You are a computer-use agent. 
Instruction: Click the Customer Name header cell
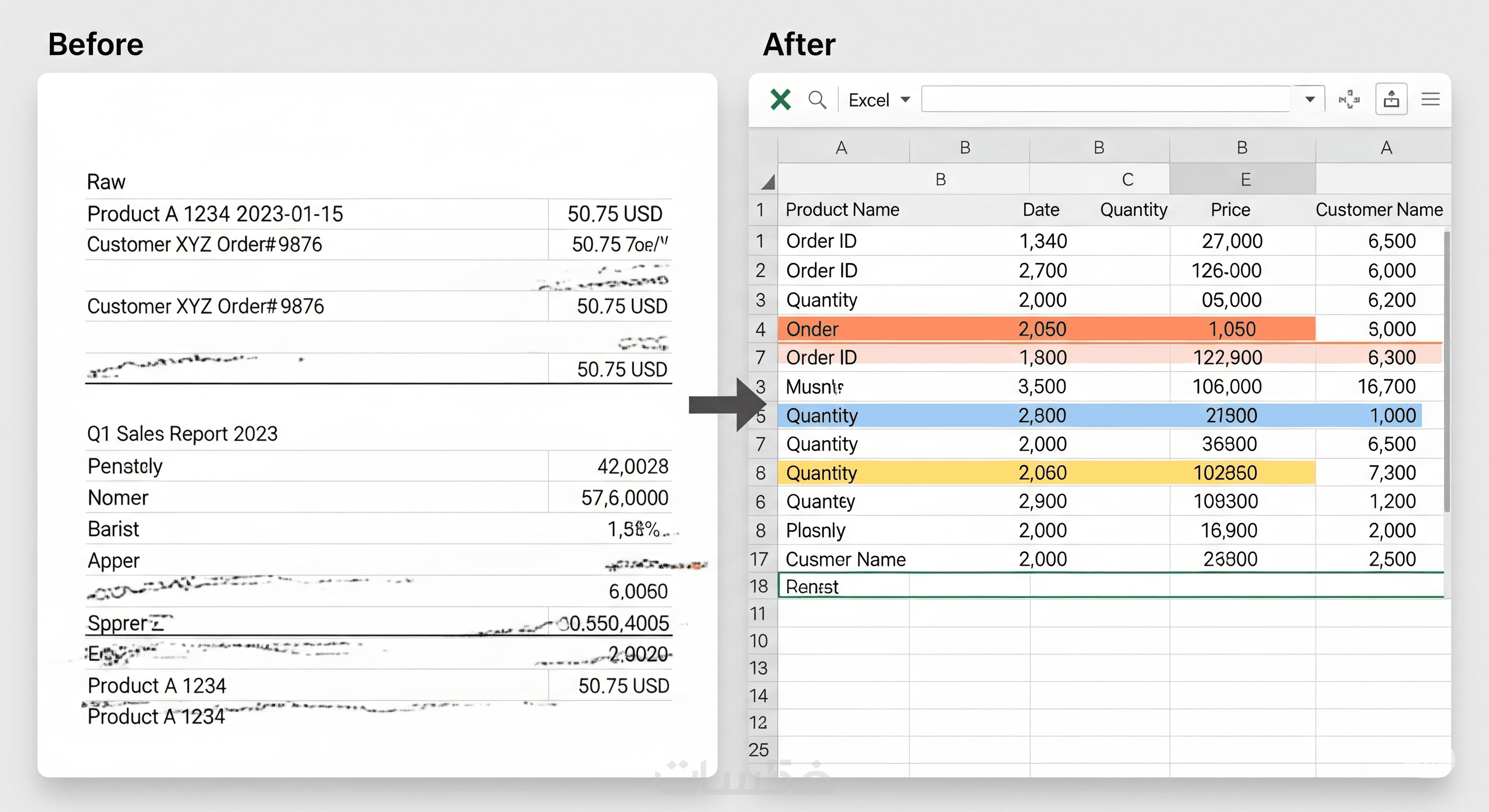1378,209
